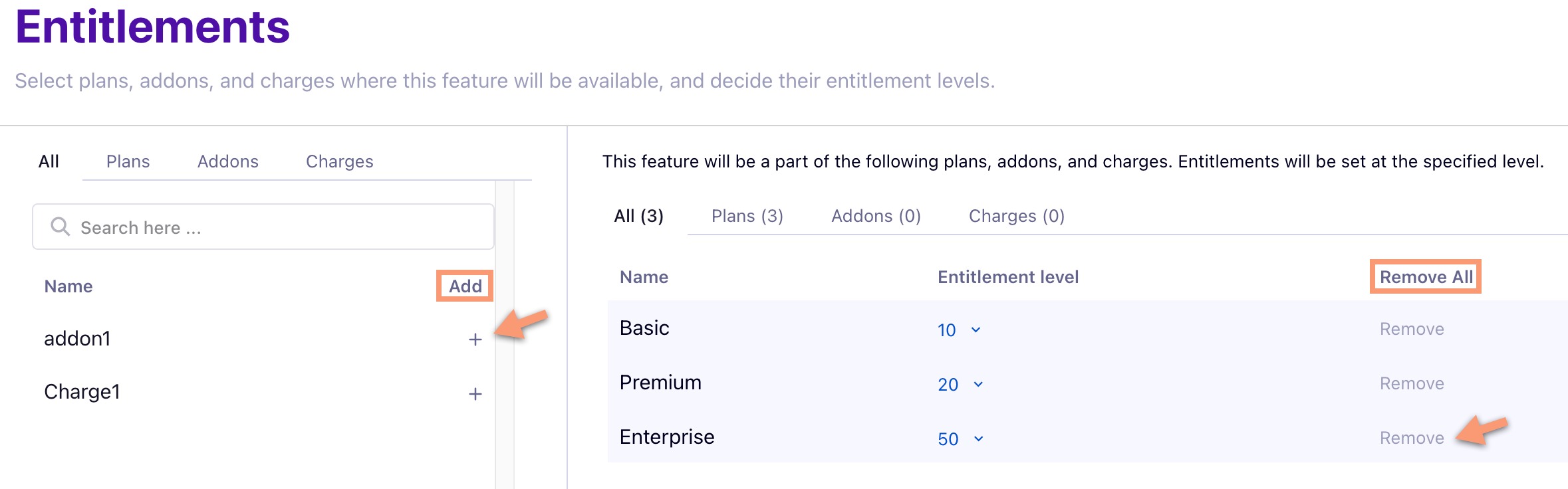Screen dimensions: 1568x489
Task: Open the Addons (0) tab
Action: [876, 216]
